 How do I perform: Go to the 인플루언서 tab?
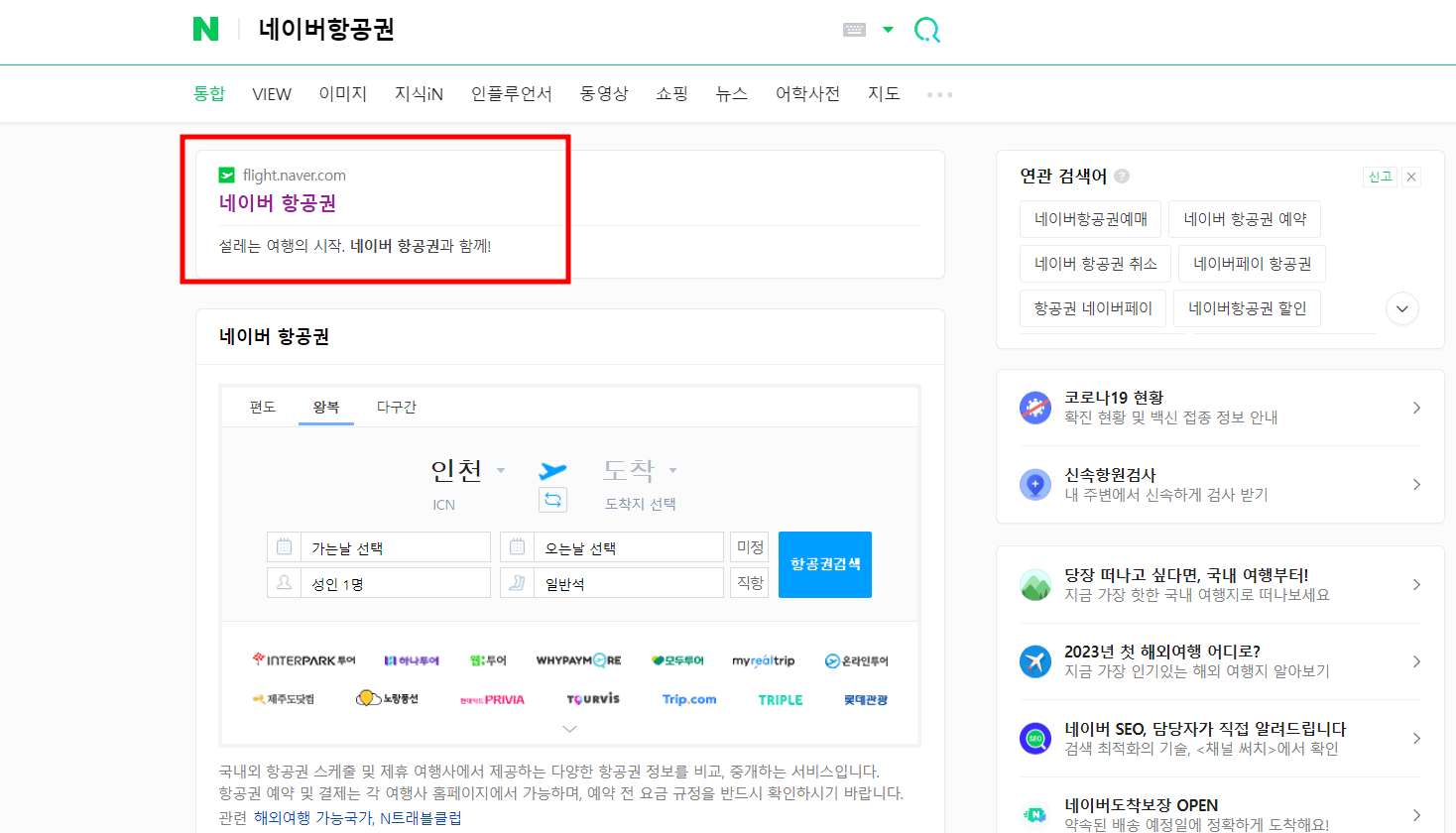point(512,93)
